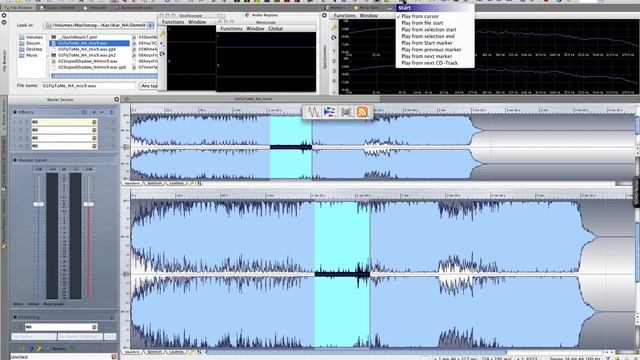Viewport: 640px width, 360px height.
Task: Open the Untitled master preset dropdown
Action: point(114,357)
